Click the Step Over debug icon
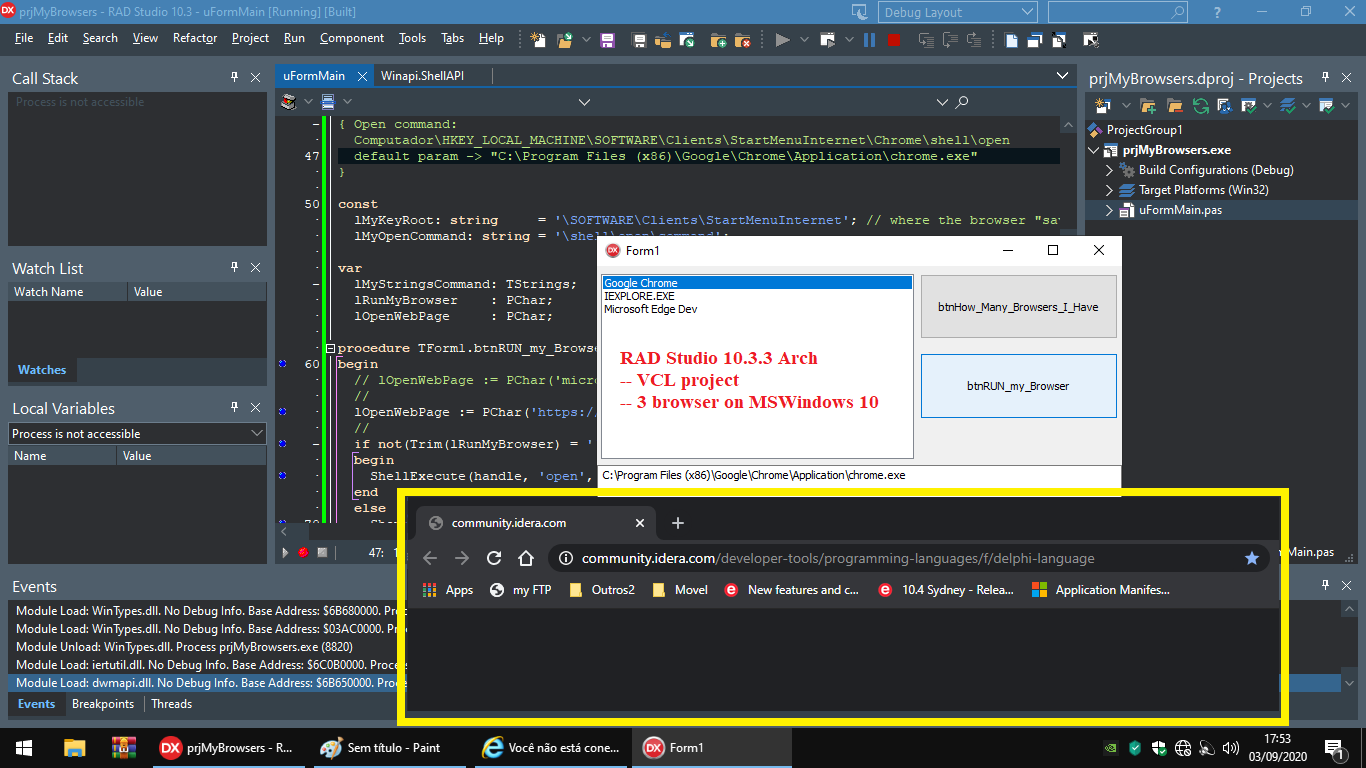Image resolution: width=1366 pixels, height=768 pixels. pyautogui.click(x=949, y=40)
